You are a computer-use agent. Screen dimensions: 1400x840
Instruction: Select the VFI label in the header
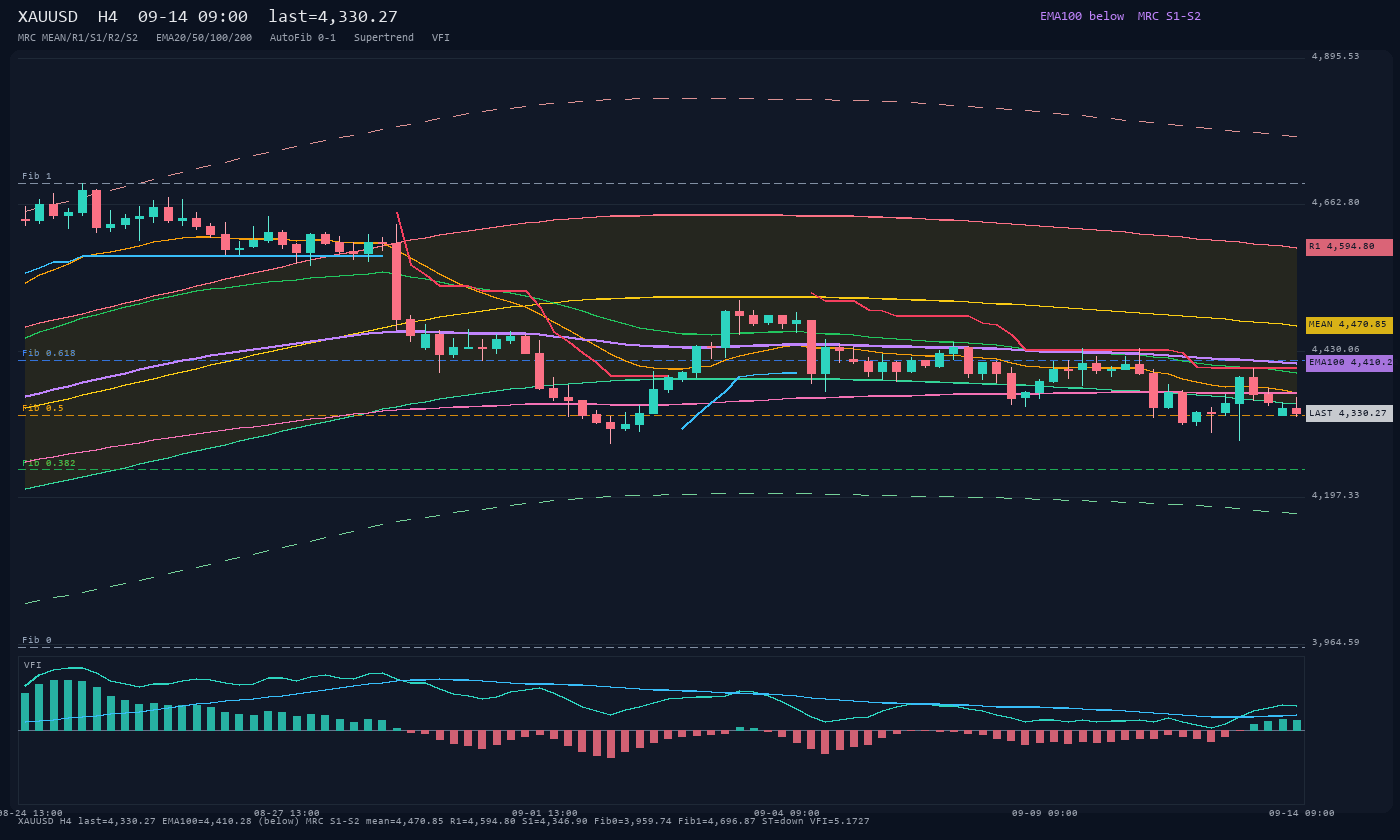[441, 38]
